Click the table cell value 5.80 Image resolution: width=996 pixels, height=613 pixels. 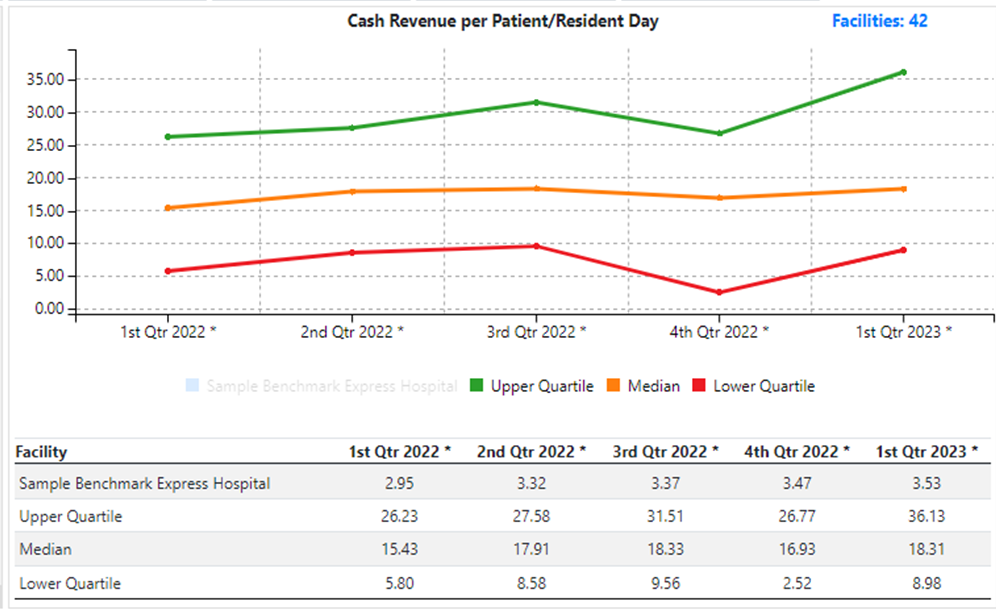[x=400, y=583]
